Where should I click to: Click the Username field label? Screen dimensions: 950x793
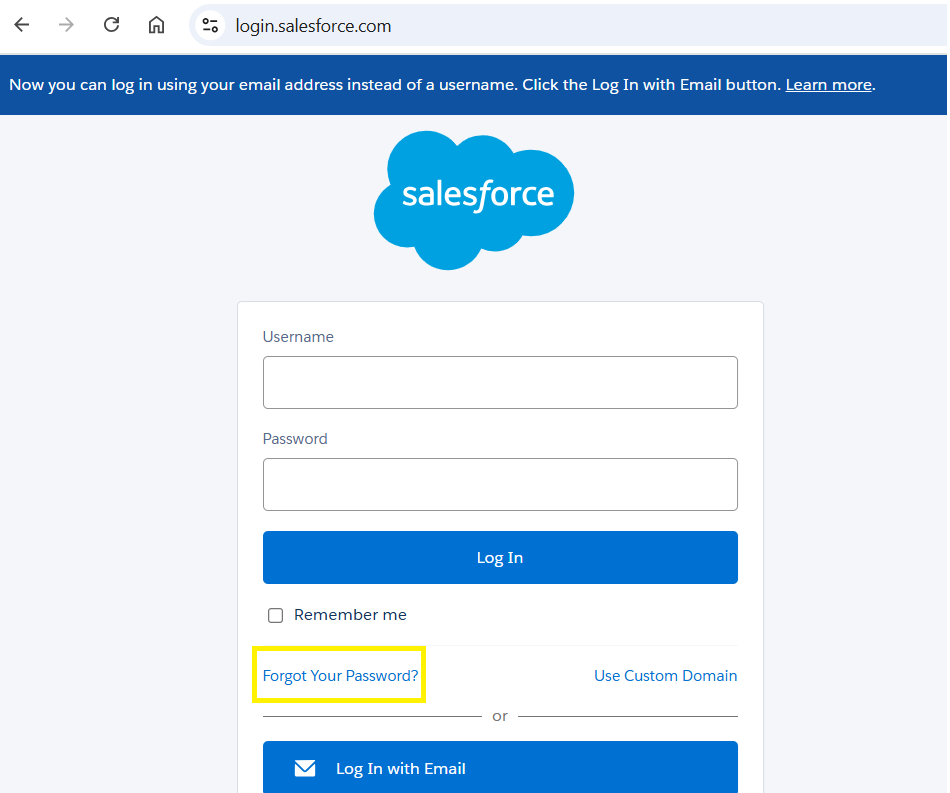pyautogui.click(x=298, y=337)
